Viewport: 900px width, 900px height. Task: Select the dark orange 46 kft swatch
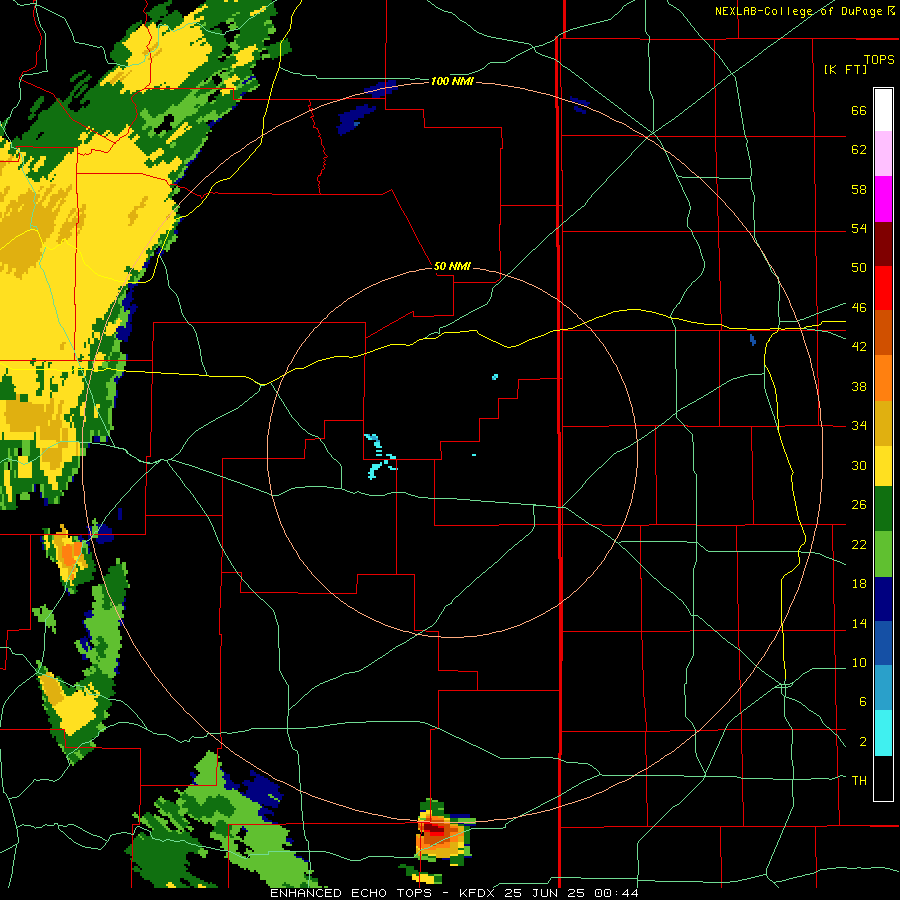pyautogui.click(x=883, y=333)
